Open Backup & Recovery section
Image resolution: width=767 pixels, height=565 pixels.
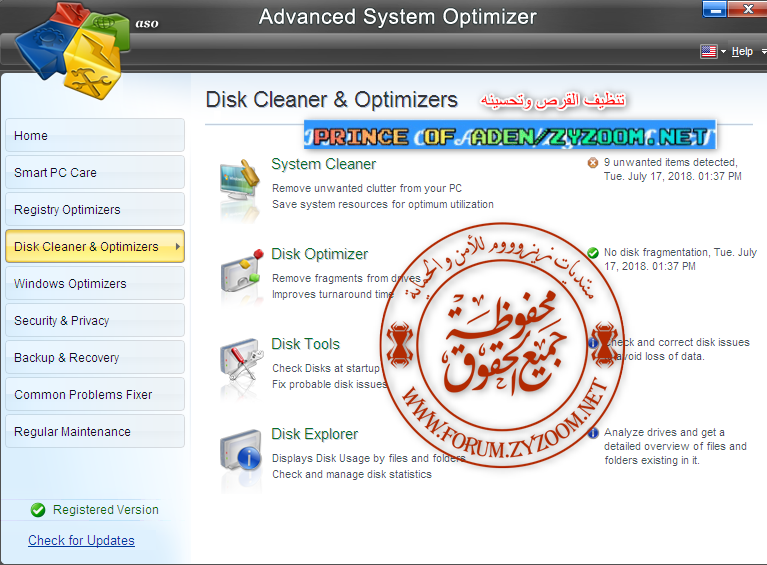(x=95, y=358)
